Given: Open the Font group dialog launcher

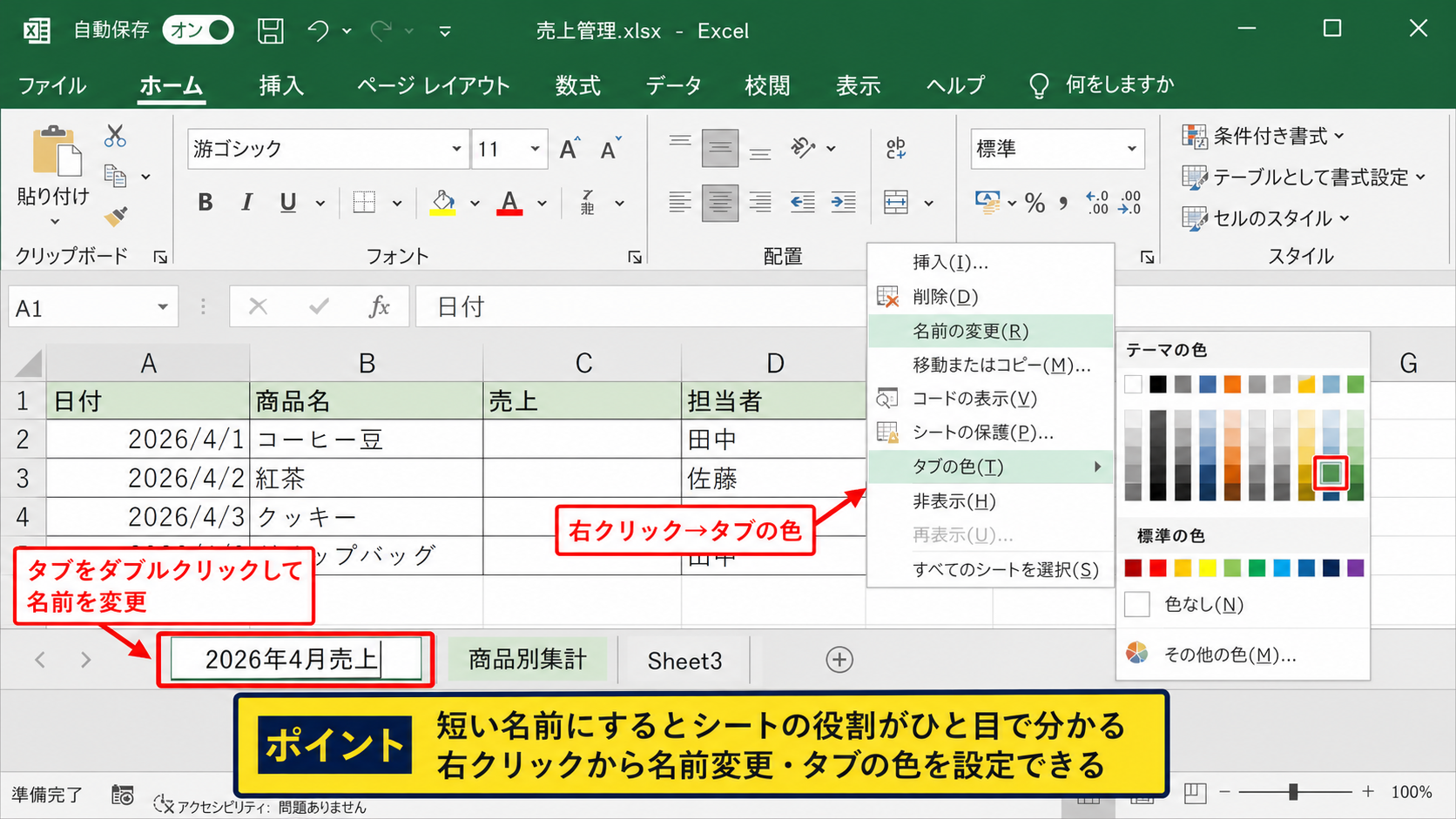Looking at the screenshot, I should coord(635,257).
